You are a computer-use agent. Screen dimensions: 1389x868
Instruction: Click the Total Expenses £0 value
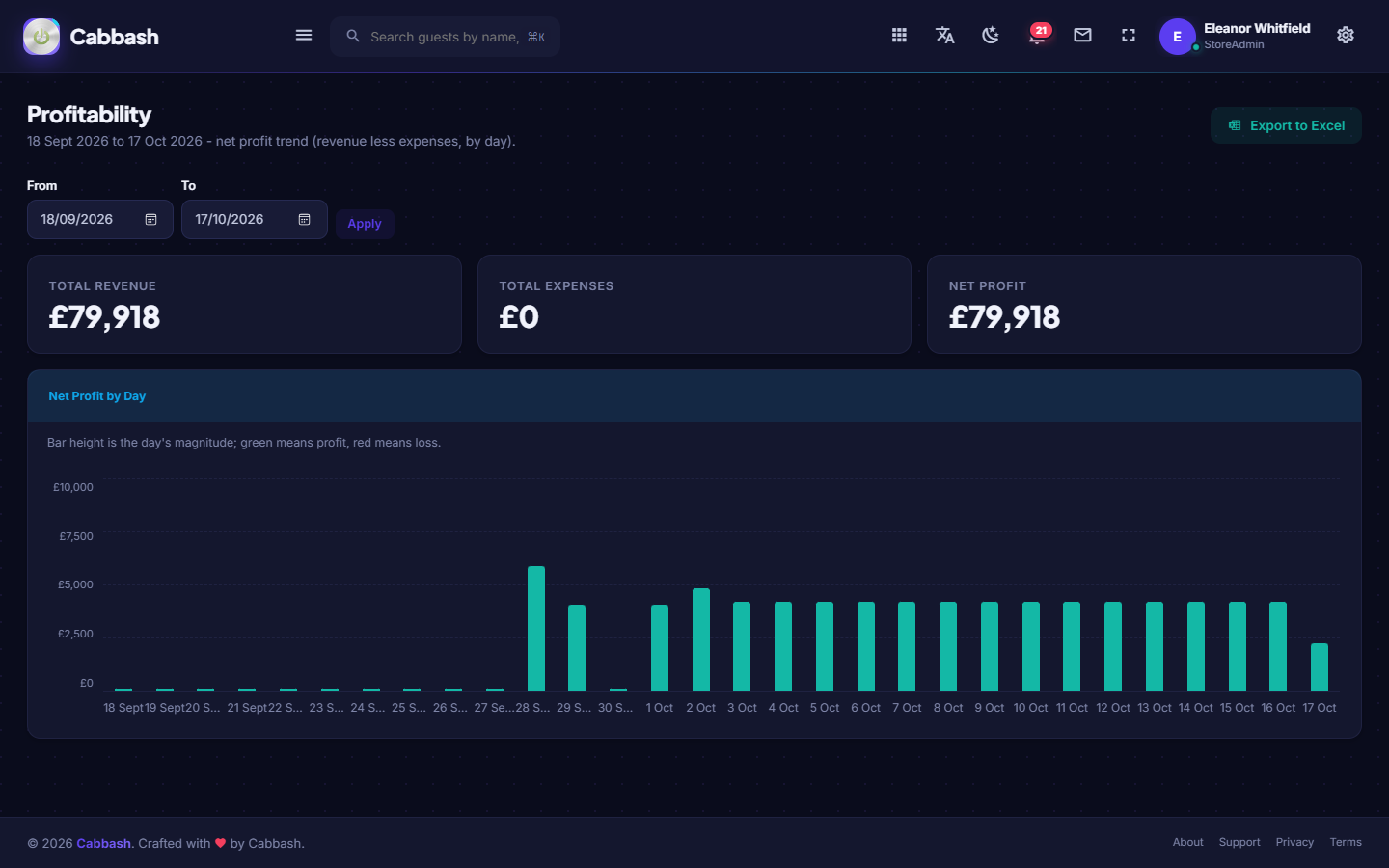519,317
